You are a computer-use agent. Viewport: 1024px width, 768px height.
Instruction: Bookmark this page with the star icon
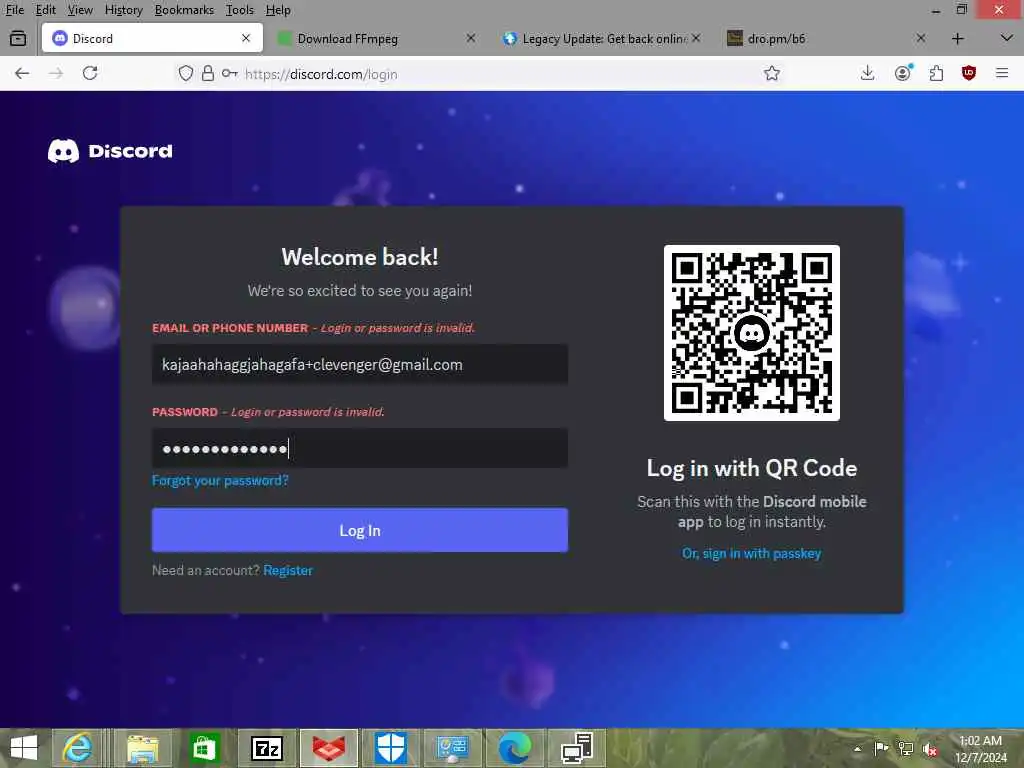click(x=772, y=73)
